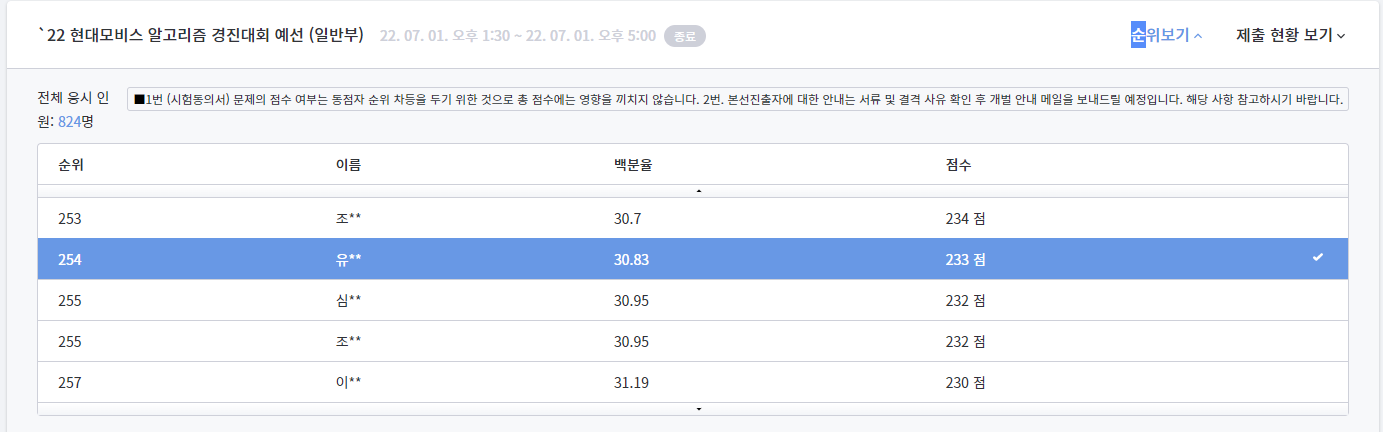Click score 234 점 cell
Image resolution: width=1383 pixels, height=432 pixels.
(x=965, y=217)
